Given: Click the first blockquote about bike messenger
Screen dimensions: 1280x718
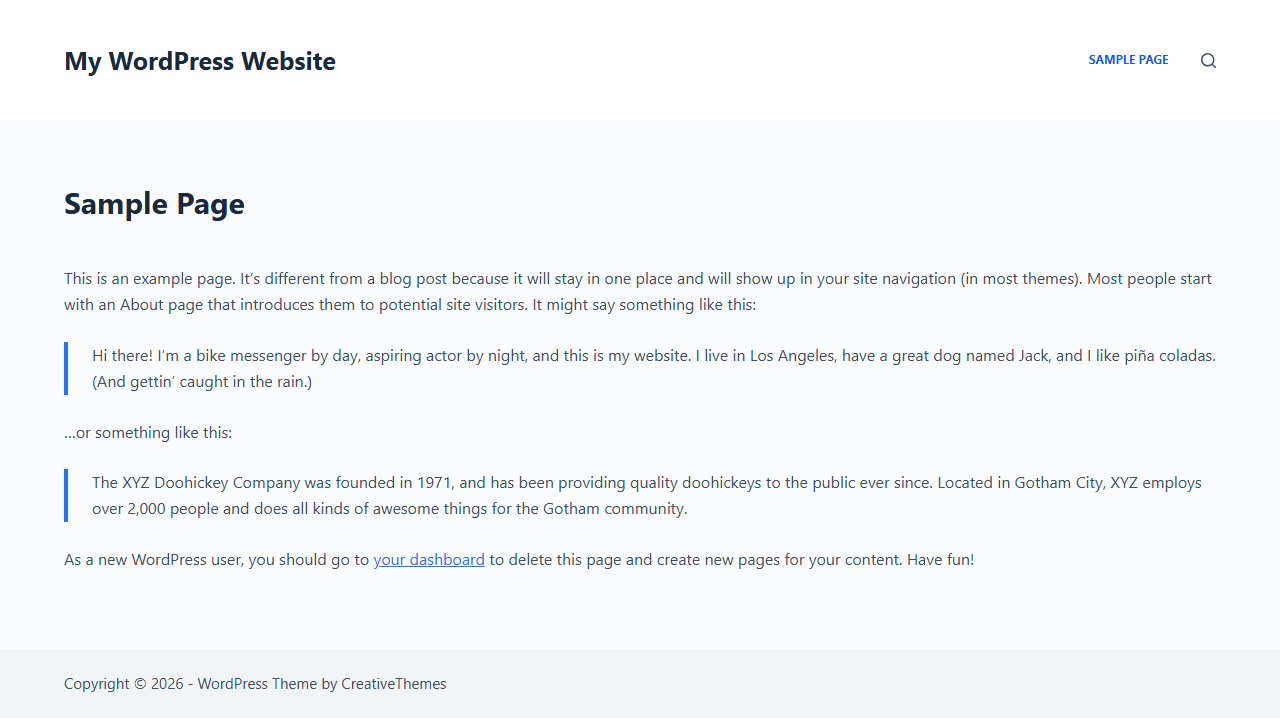Looking at the screenshot, I should 640,368.
